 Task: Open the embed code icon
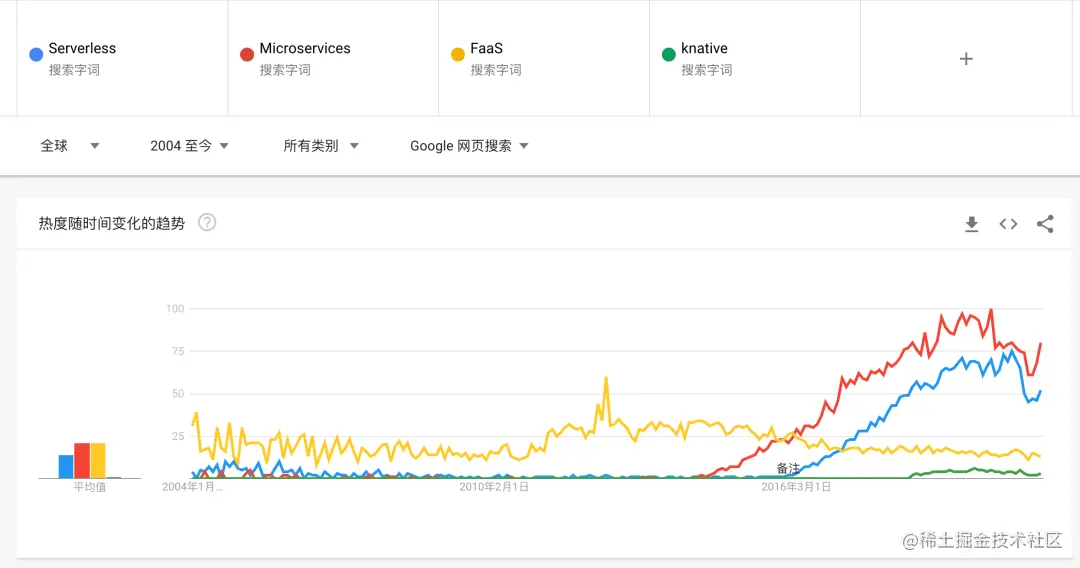(1008, 224)
